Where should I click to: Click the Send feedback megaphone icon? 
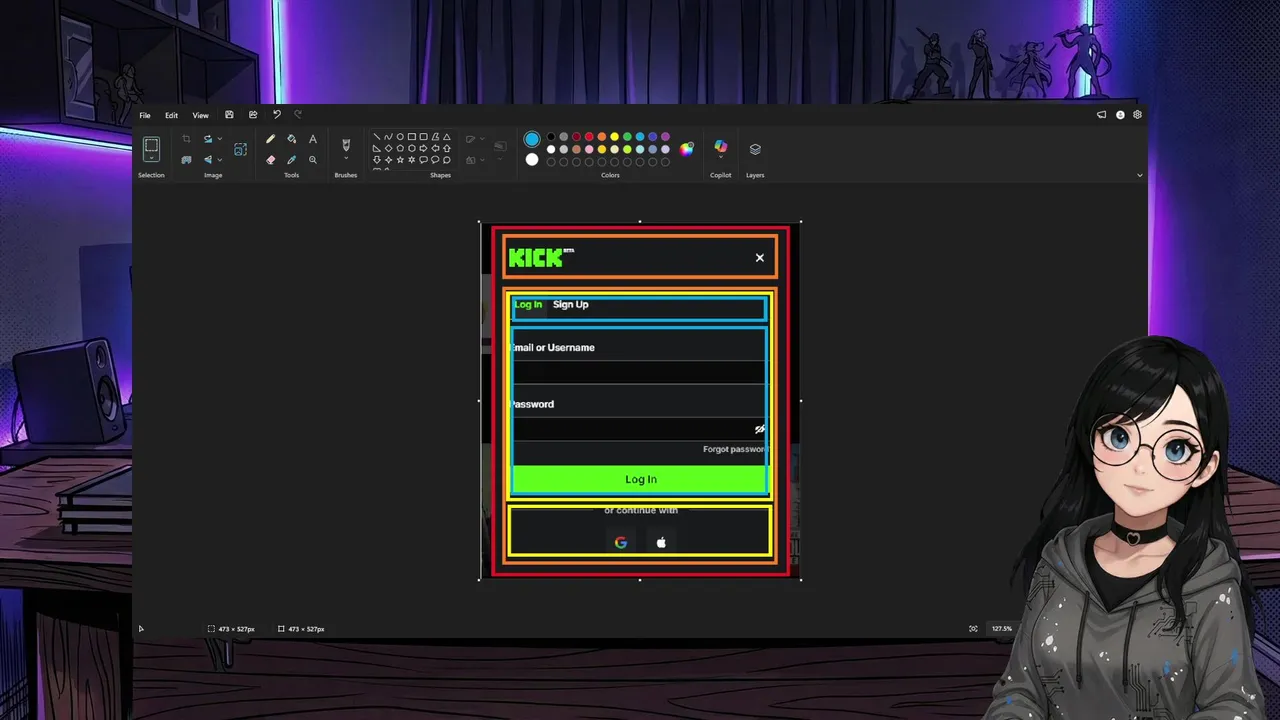pyautogui.click(x=1102, y=115)
